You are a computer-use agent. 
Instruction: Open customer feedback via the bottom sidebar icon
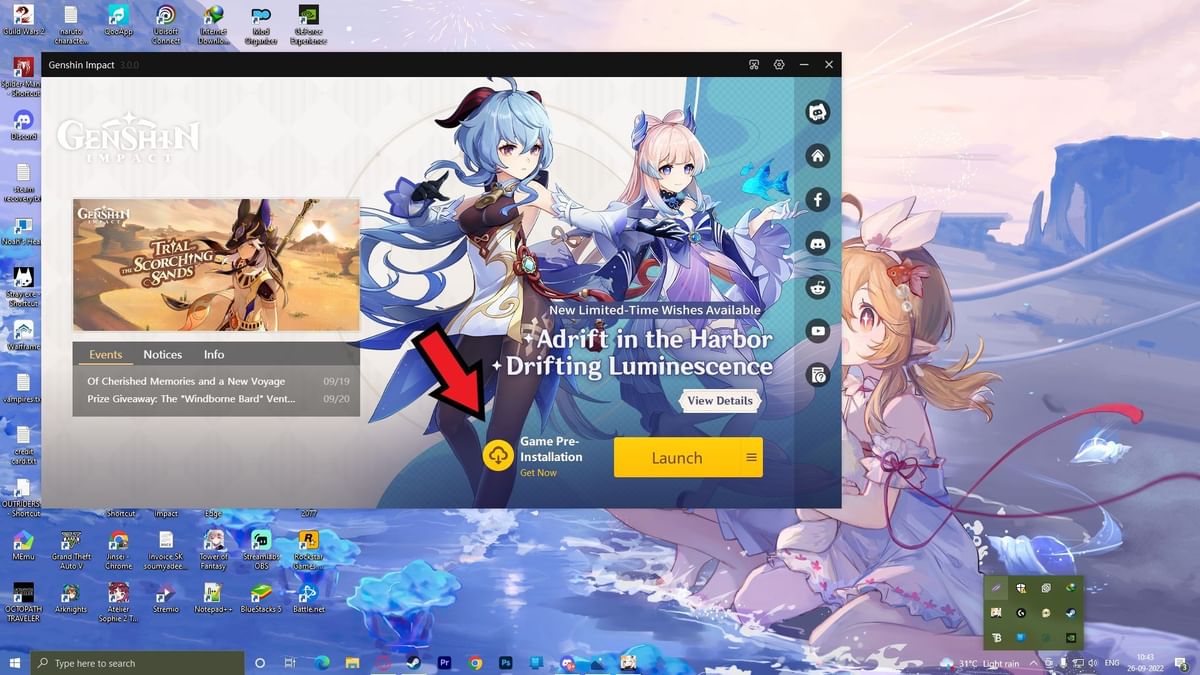[818, 375]
